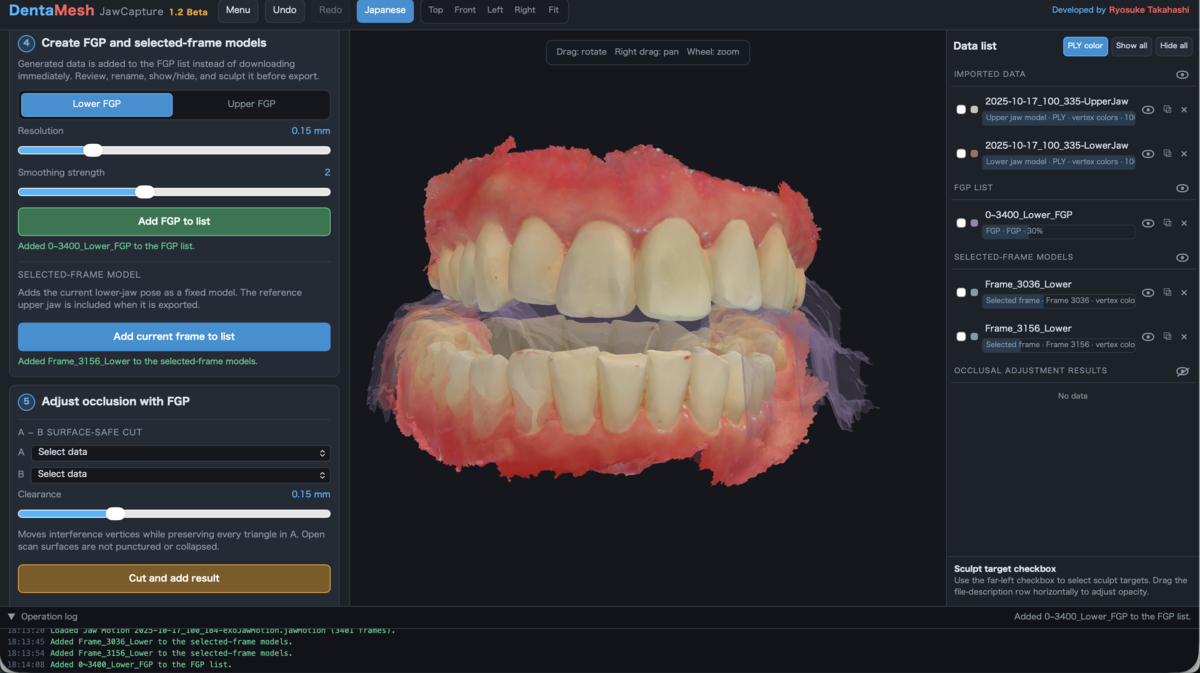Click Undo in the top bar
The height and width of the screenshot is (673, 1200).
coord(285,11)
